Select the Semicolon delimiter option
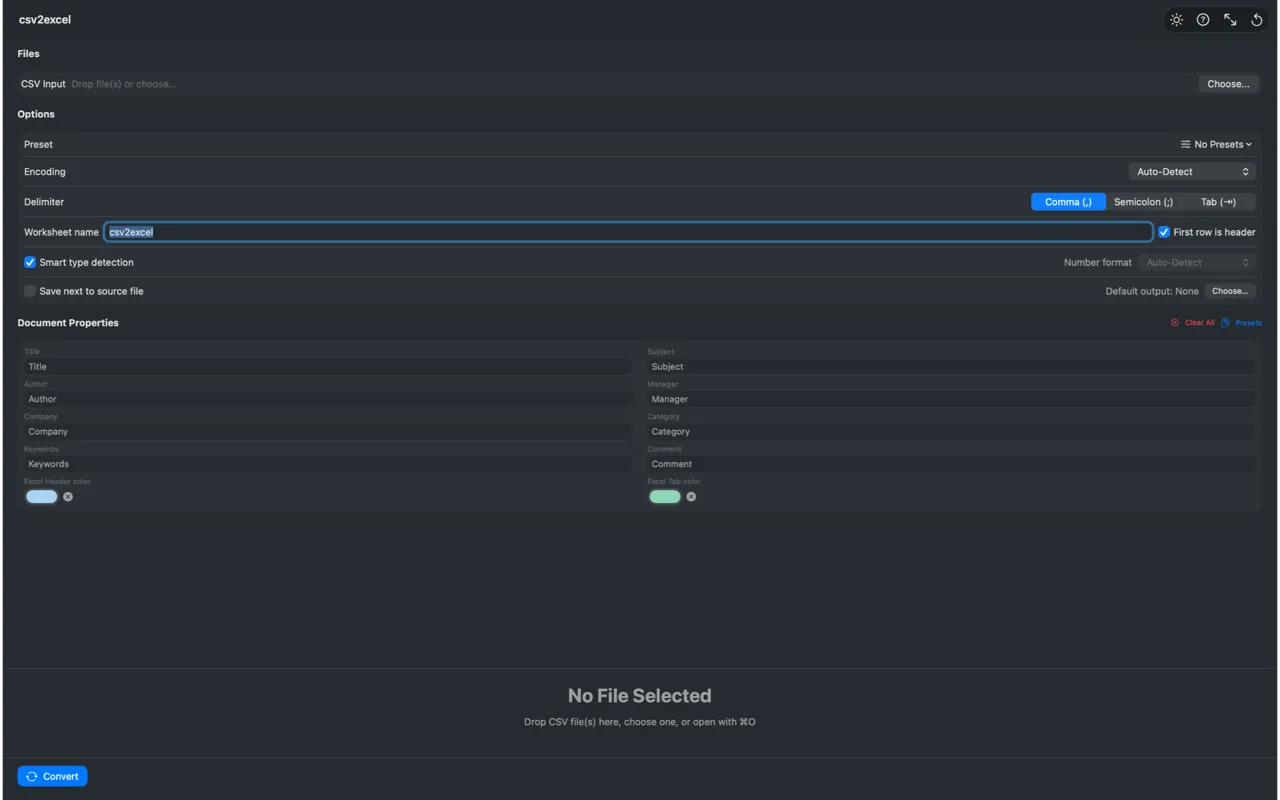Screen dimensions: 1280x800 [1142, 201]
